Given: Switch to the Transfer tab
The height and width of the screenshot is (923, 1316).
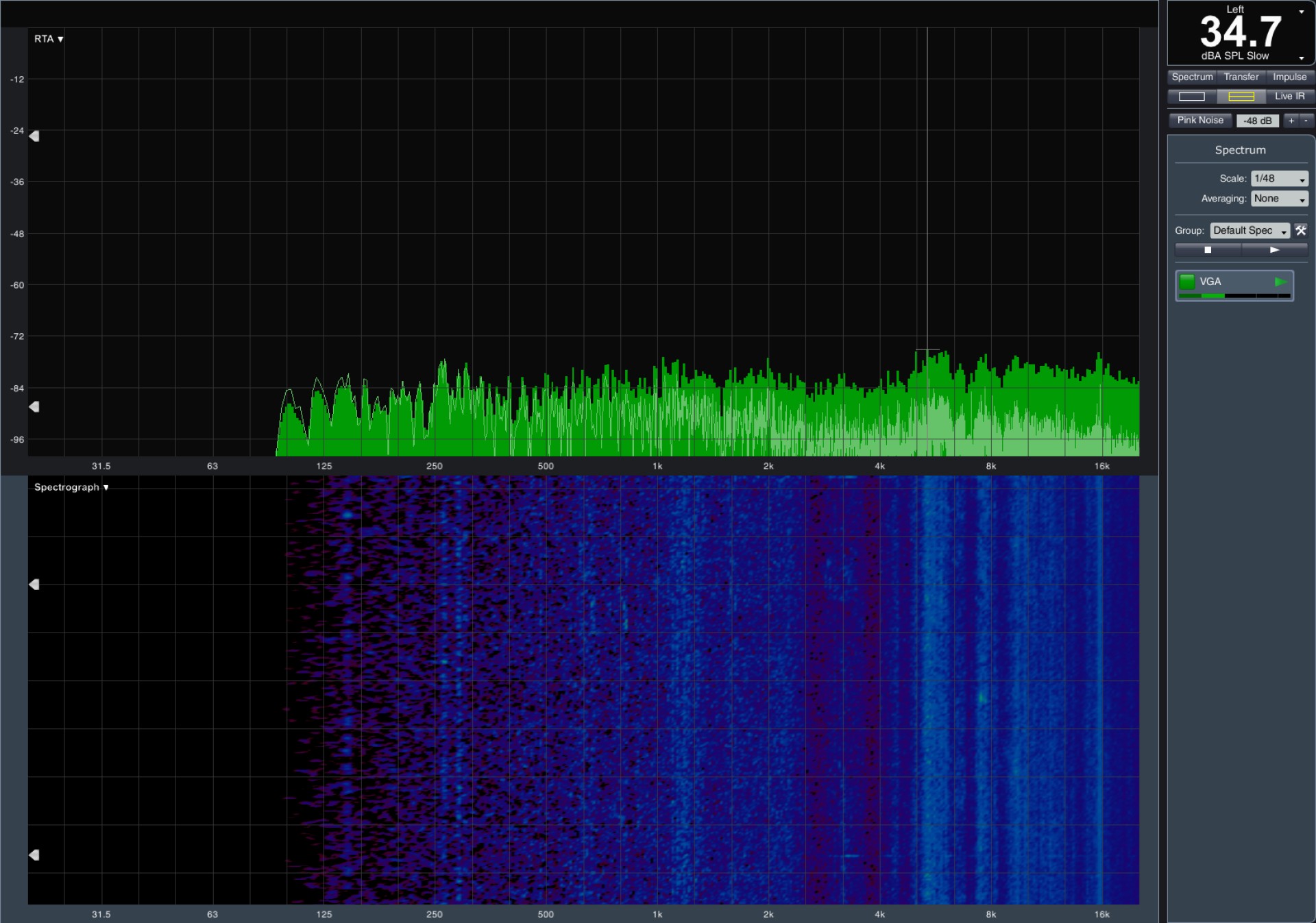Looking at the screenshot, I should click(x=1241, y=77).
